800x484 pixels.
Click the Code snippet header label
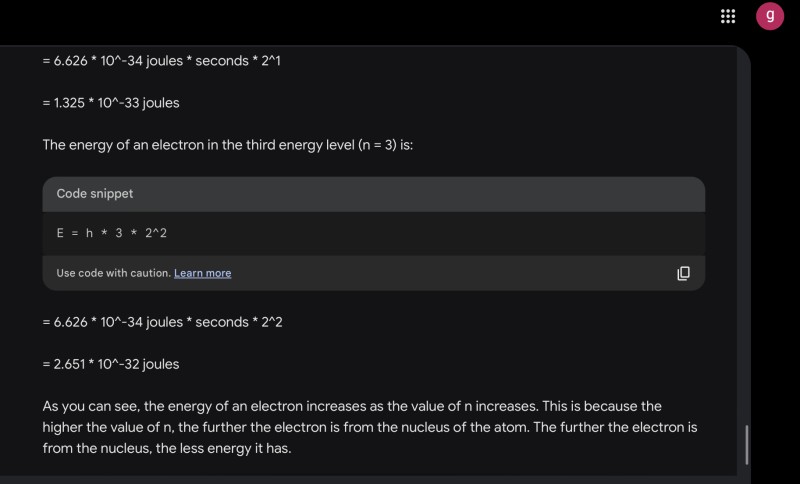(95, 194)
